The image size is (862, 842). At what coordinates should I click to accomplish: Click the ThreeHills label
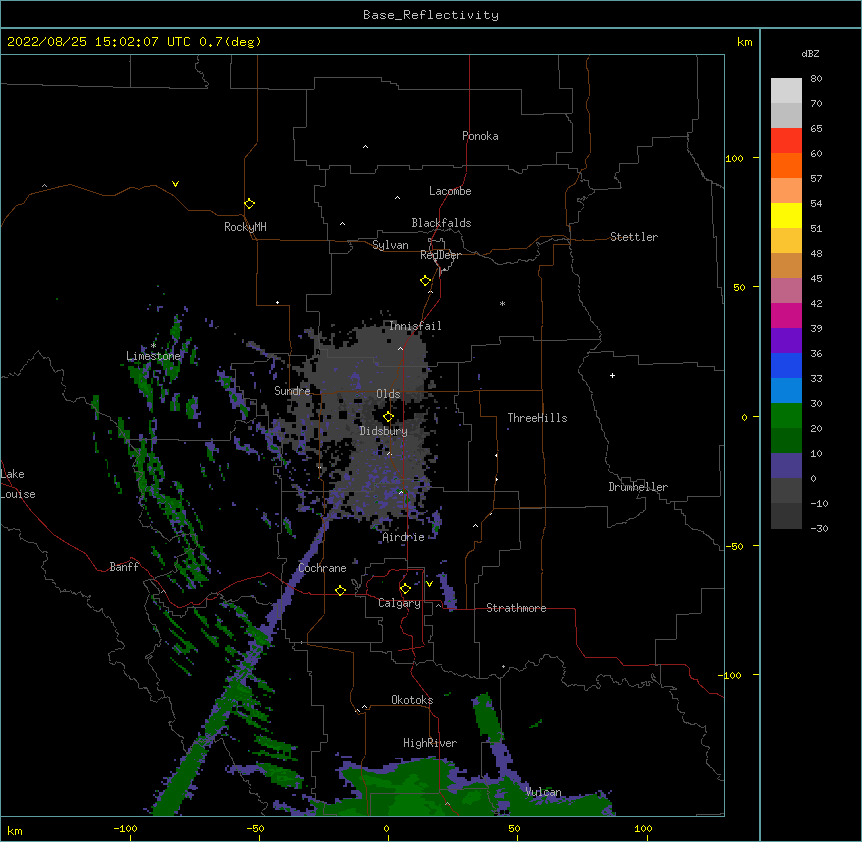click(x=537, y=418)
